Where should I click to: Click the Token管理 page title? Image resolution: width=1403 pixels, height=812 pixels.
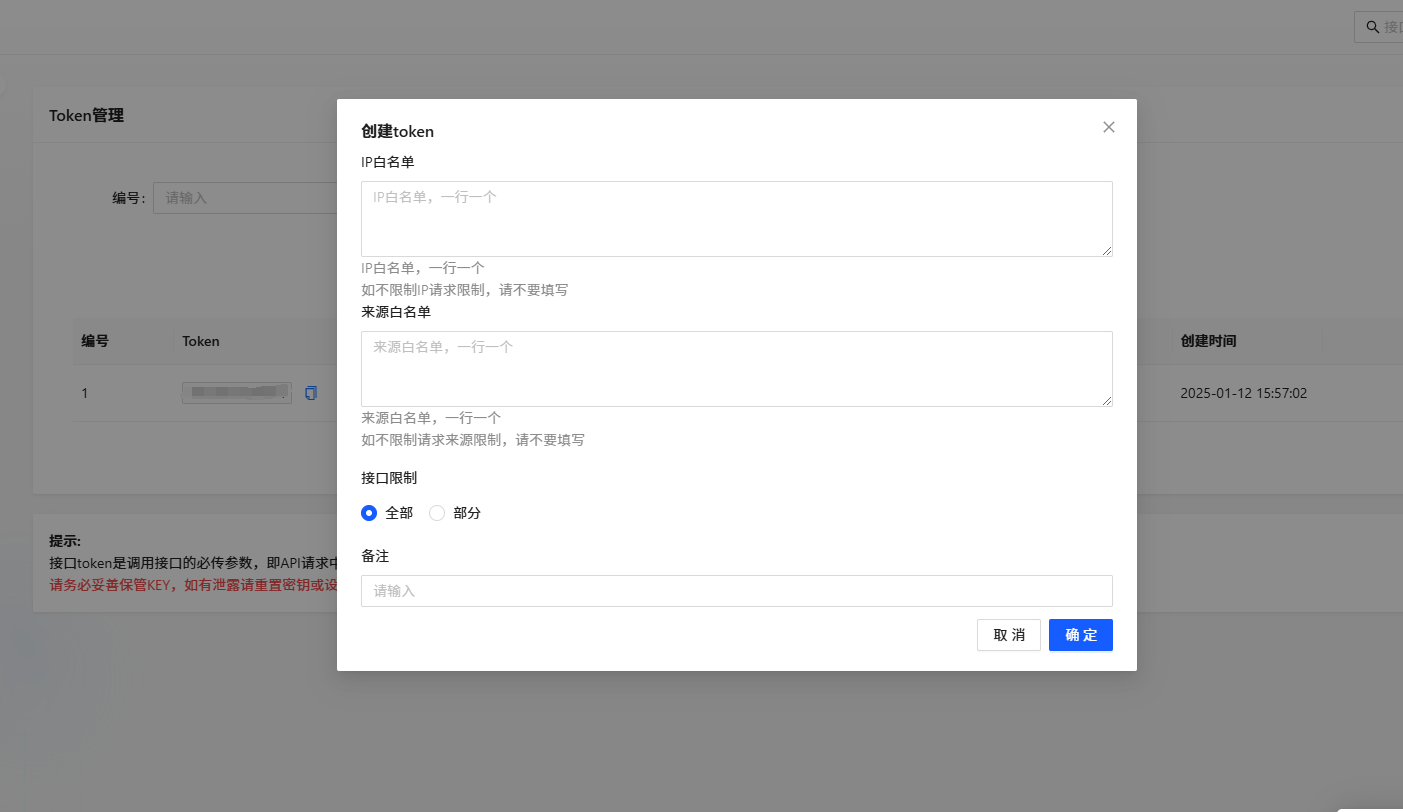pos(86,115)
